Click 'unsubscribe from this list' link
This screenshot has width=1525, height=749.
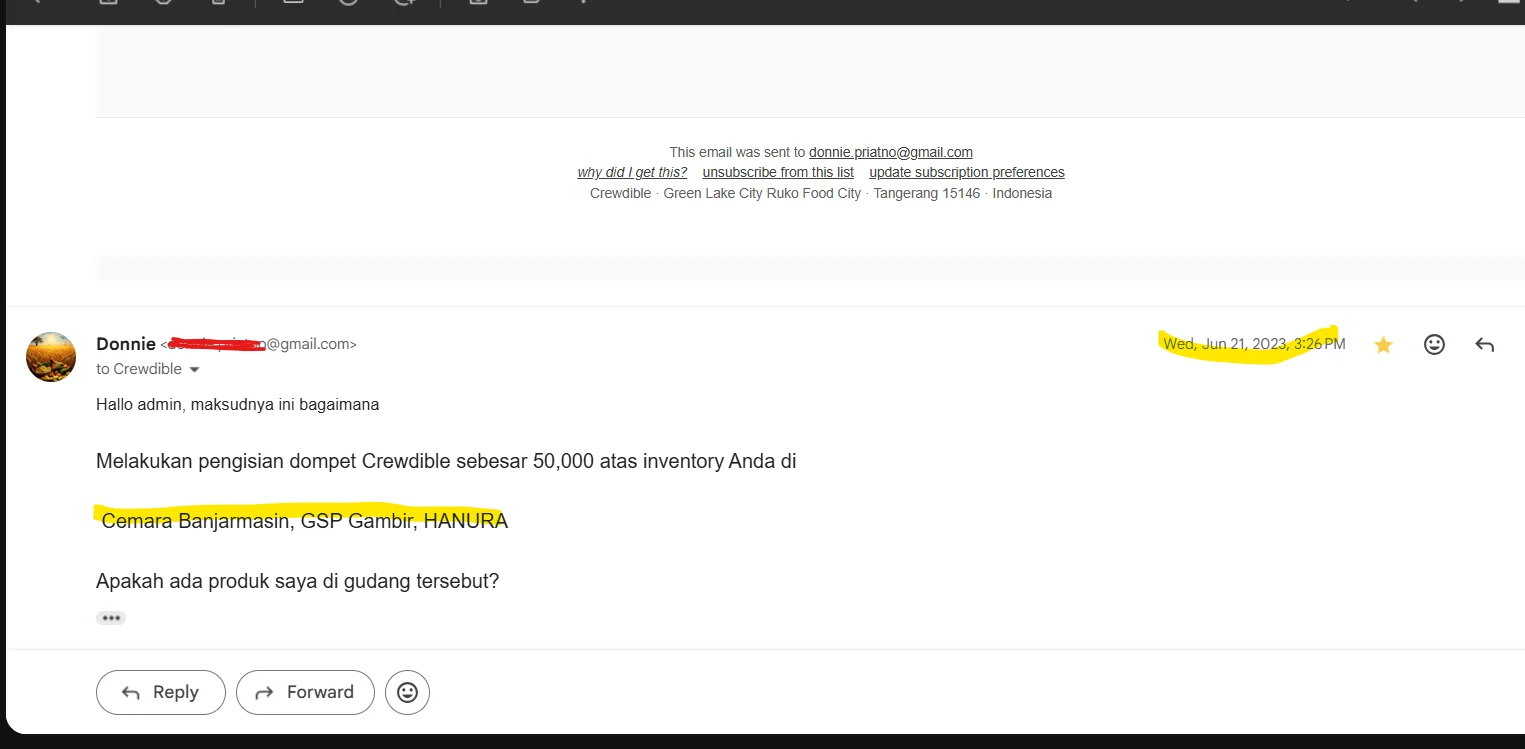[778, 172]
